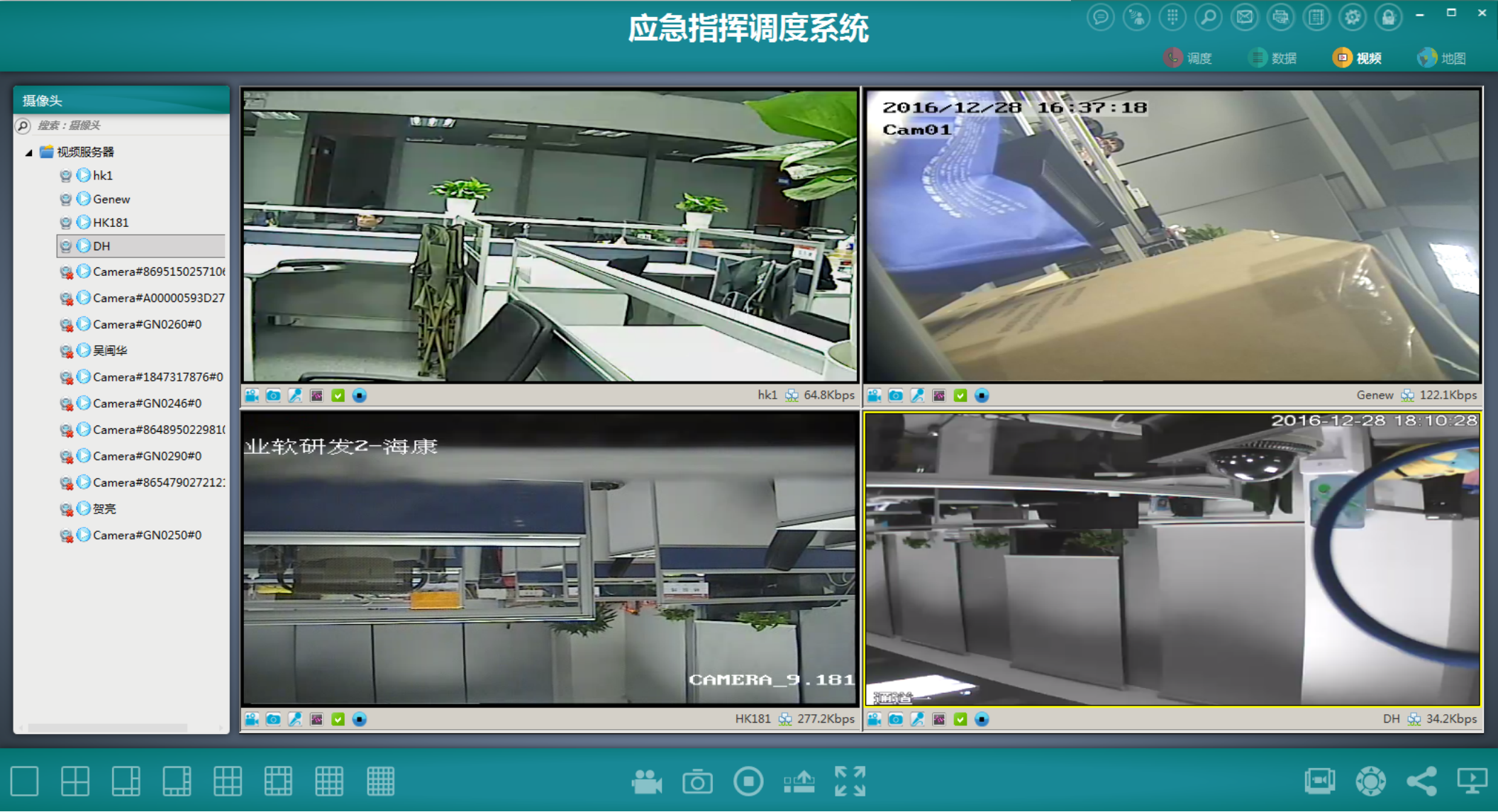Select Camera#GN0260#0 in camera tree

(x=147, y=324)
